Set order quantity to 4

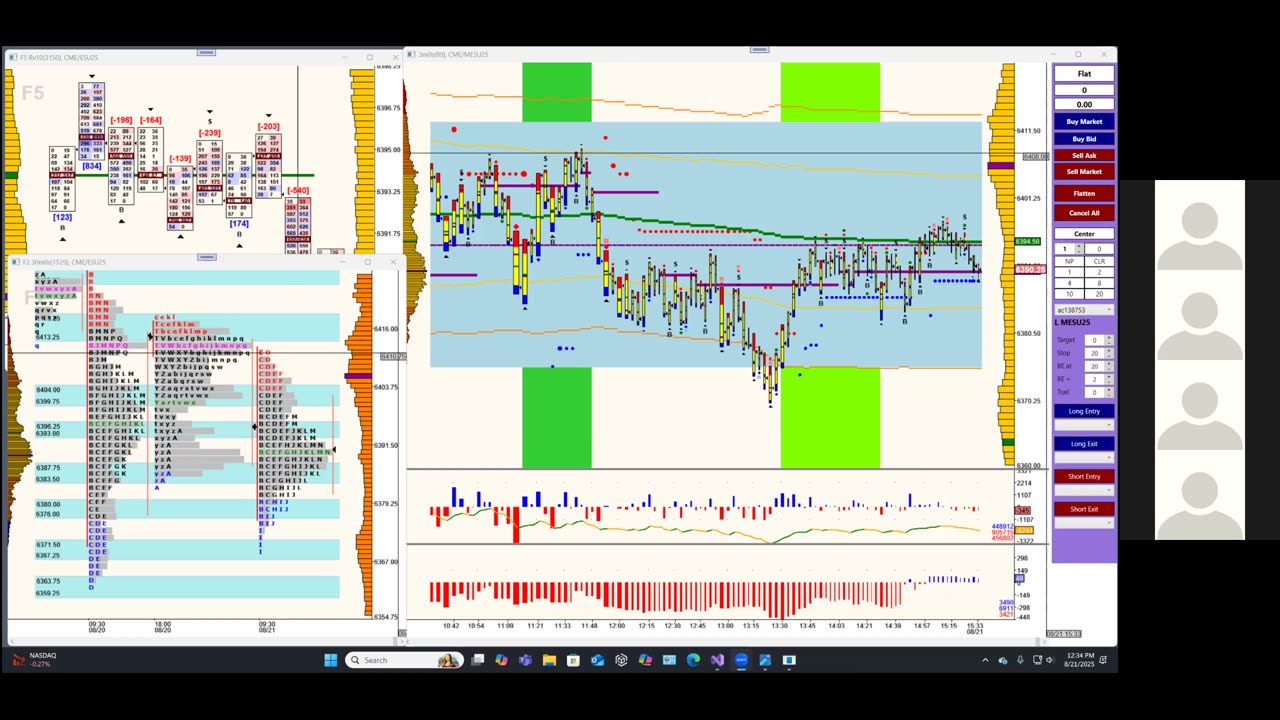[x=1068, y=283]
